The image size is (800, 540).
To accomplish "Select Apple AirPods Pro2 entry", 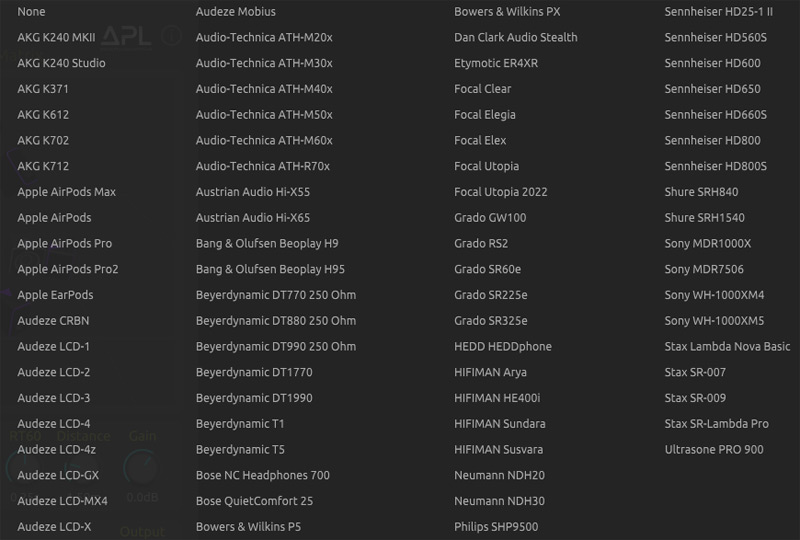I will 68,269.
